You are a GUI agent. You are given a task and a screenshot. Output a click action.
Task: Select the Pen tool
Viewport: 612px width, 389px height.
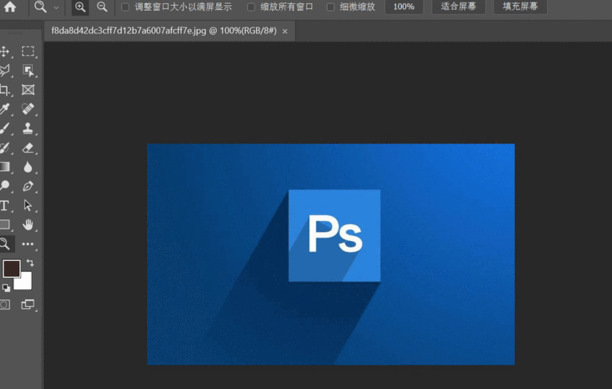(x=28, y=186)
